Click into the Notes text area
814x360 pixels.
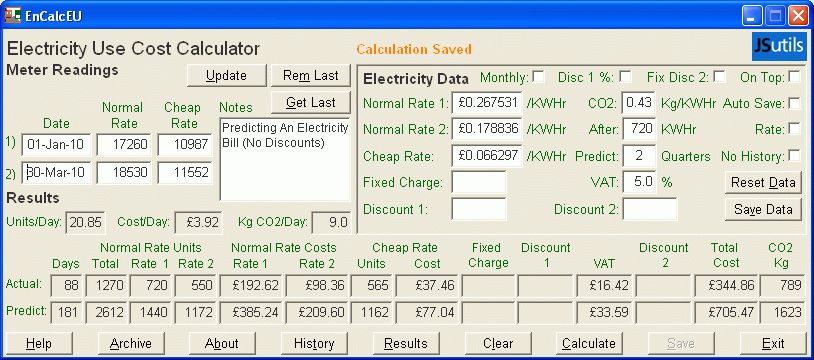tap(285, 159)
